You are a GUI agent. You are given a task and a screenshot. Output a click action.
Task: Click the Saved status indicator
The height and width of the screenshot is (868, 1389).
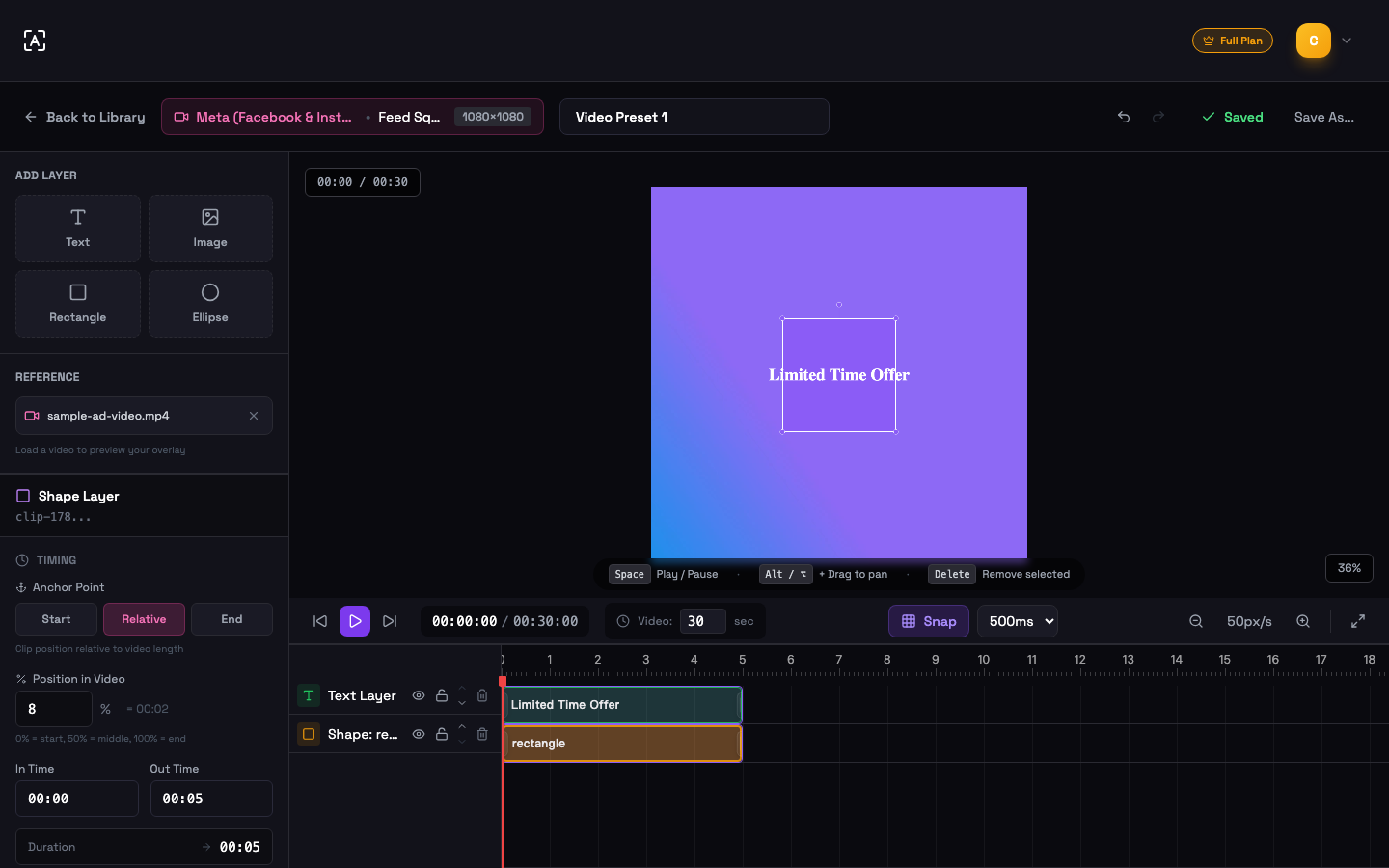tap(1233, 117)
